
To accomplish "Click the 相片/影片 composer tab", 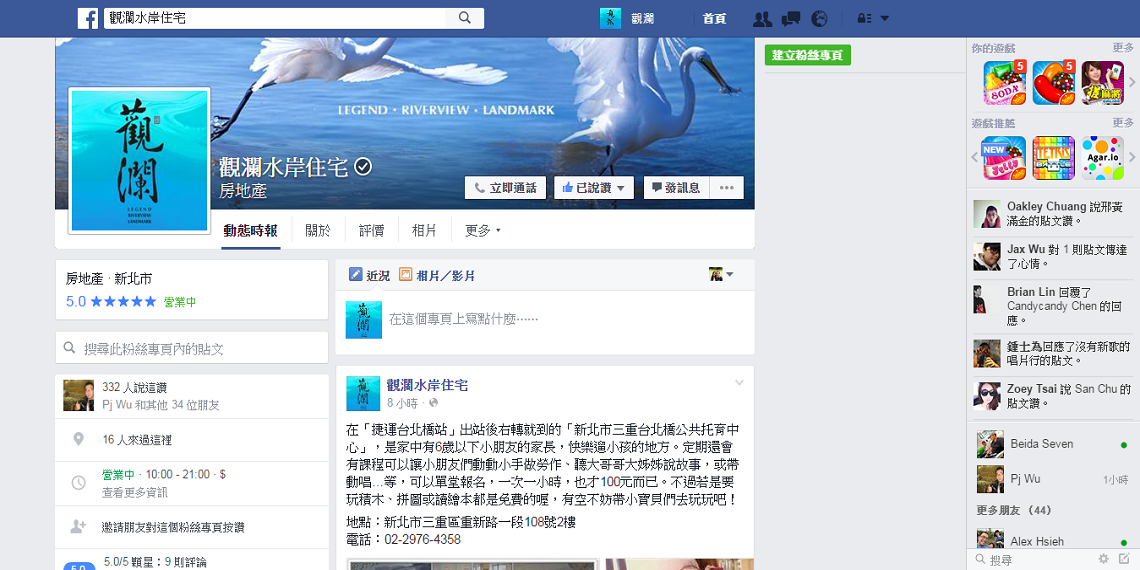I will [437, 276].
